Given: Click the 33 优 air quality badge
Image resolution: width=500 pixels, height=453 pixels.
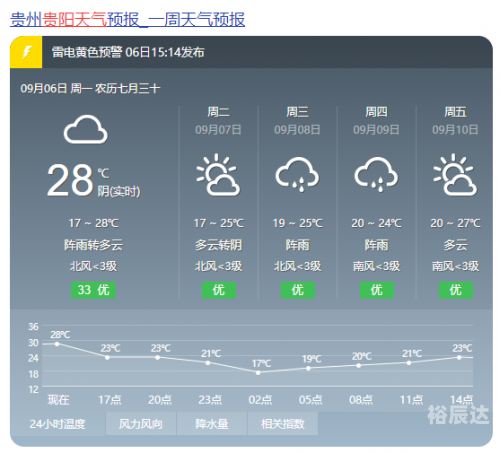Looking at the screenshot, I should pos(93,290).
